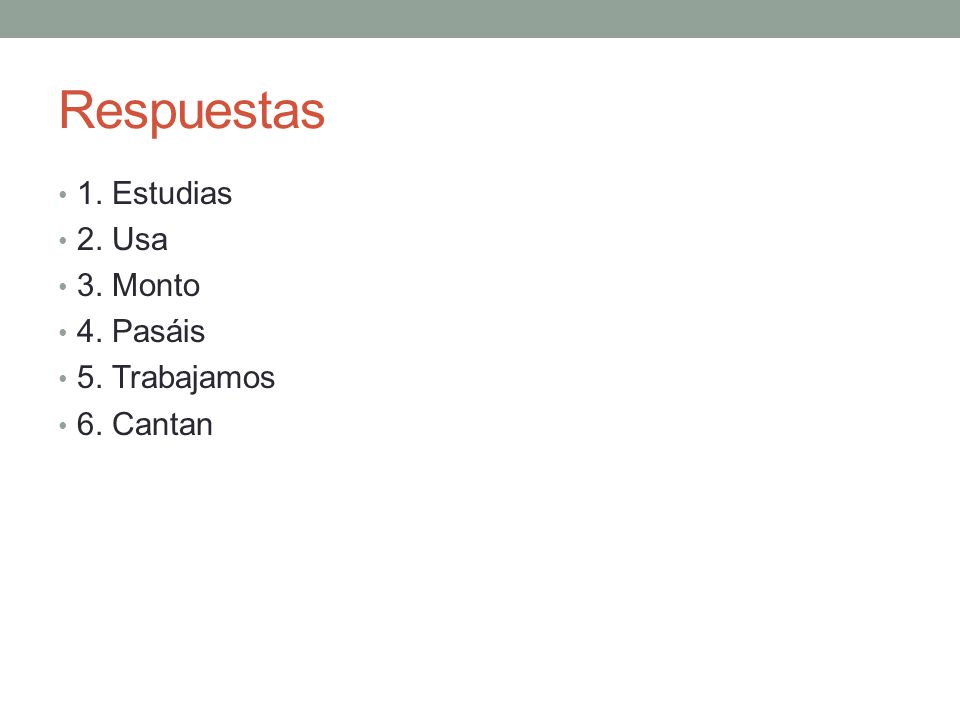The image size is (960, 720).
Task: Click the number 1 in the list
Action: tap(86, 193)
